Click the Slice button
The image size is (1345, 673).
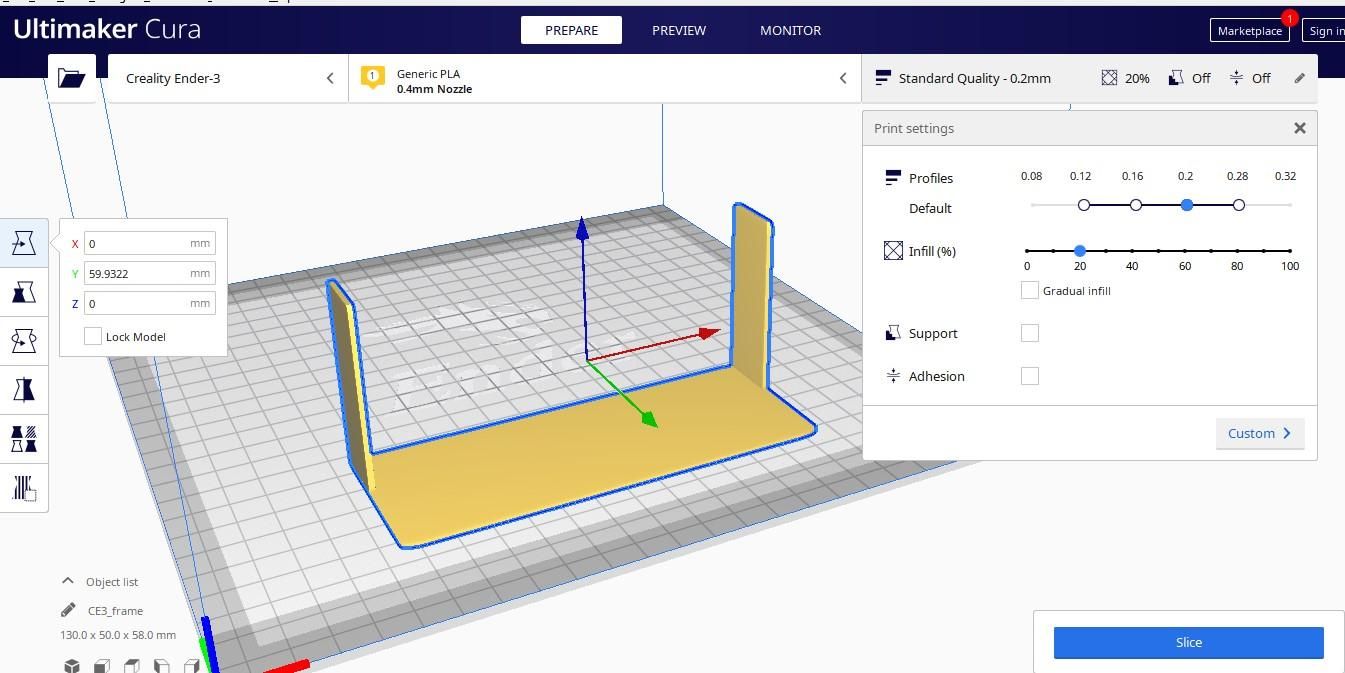tap(1188, 642)
